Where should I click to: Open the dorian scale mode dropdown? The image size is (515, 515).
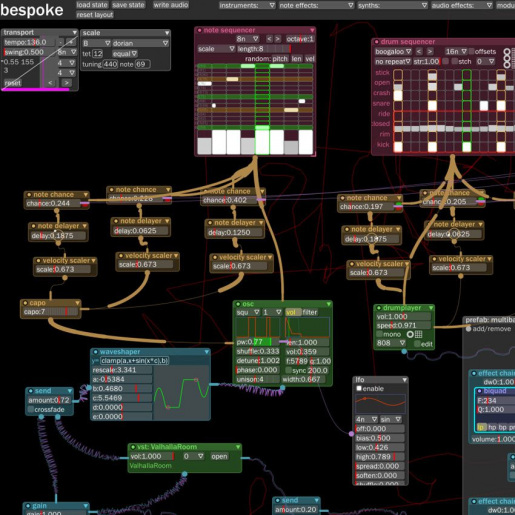(x=140, y=43)
